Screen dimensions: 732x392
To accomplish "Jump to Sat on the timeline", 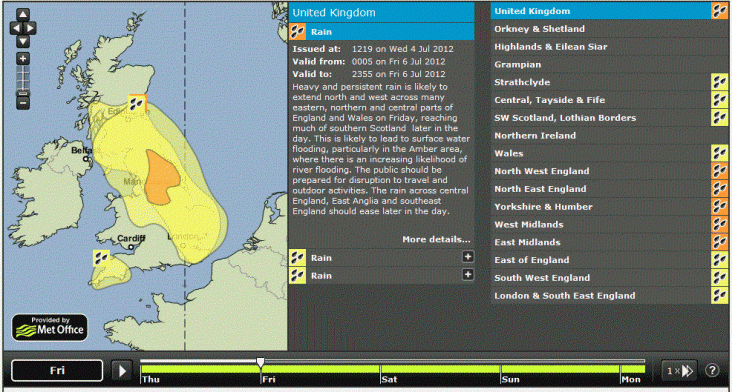I will [389, 379].
